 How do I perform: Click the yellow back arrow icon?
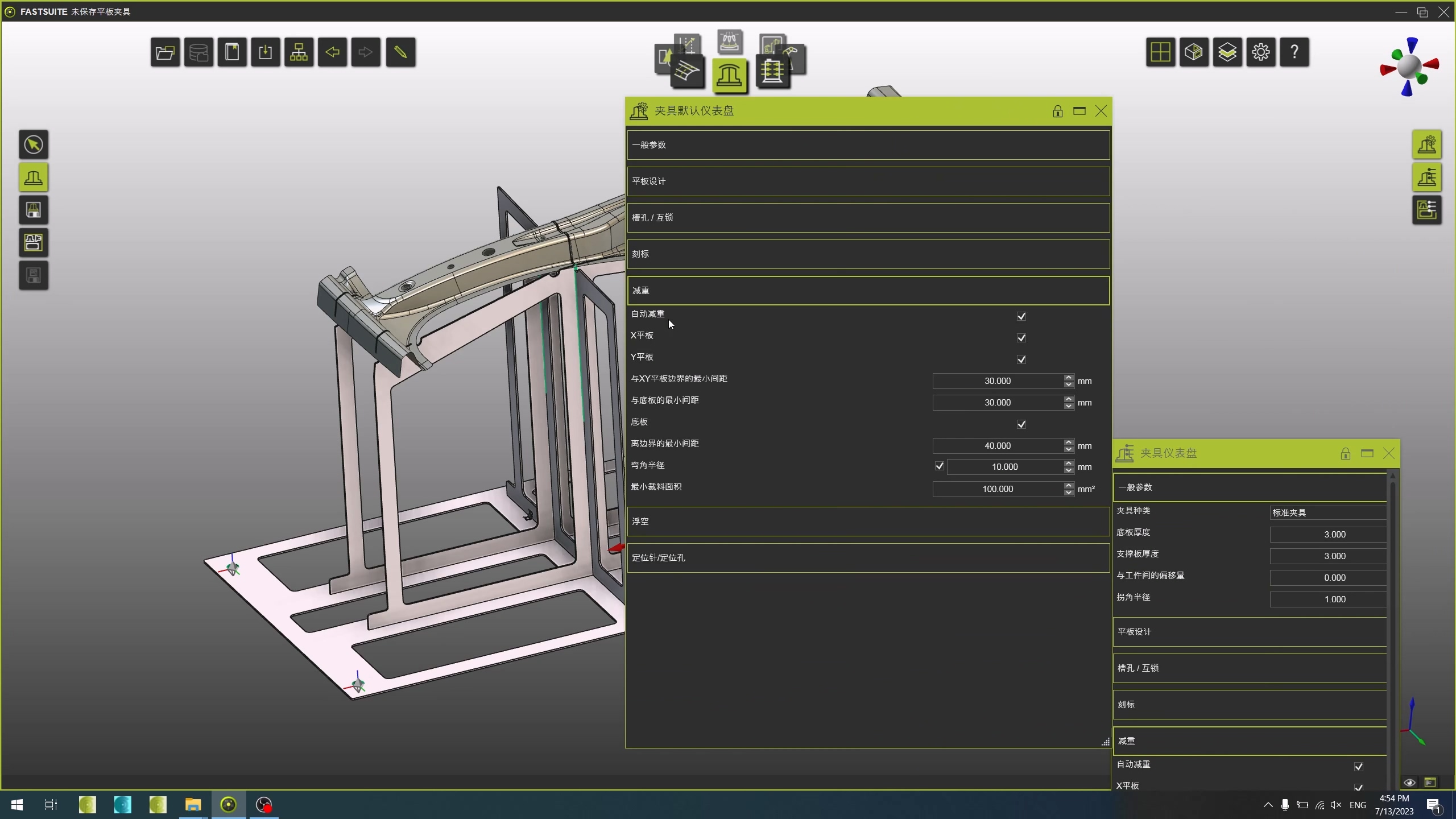click(x=332, y=52)
